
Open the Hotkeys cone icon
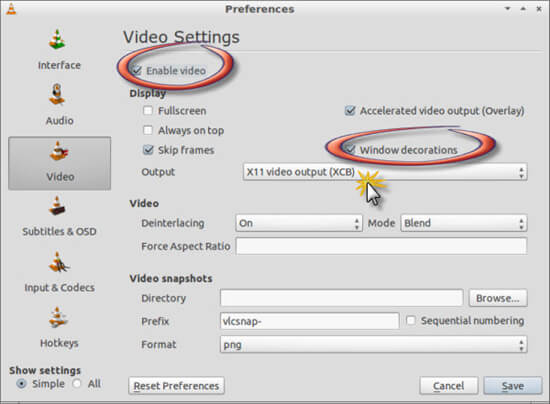(x=58, y=317)
